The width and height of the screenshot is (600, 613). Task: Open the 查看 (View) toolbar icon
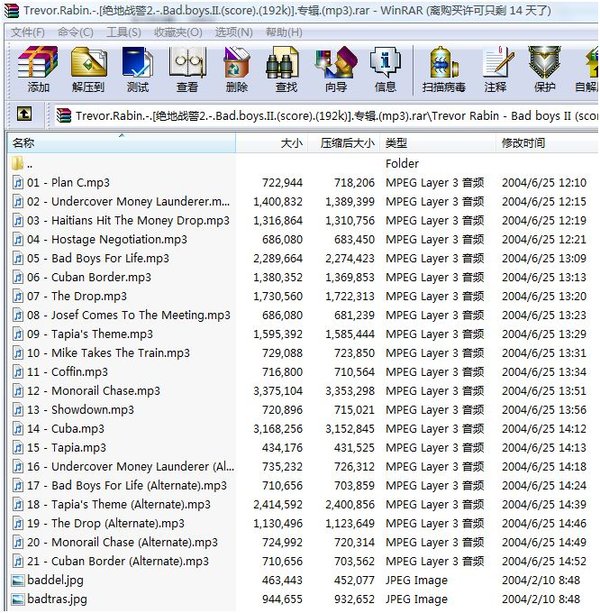tap(187, 69)
